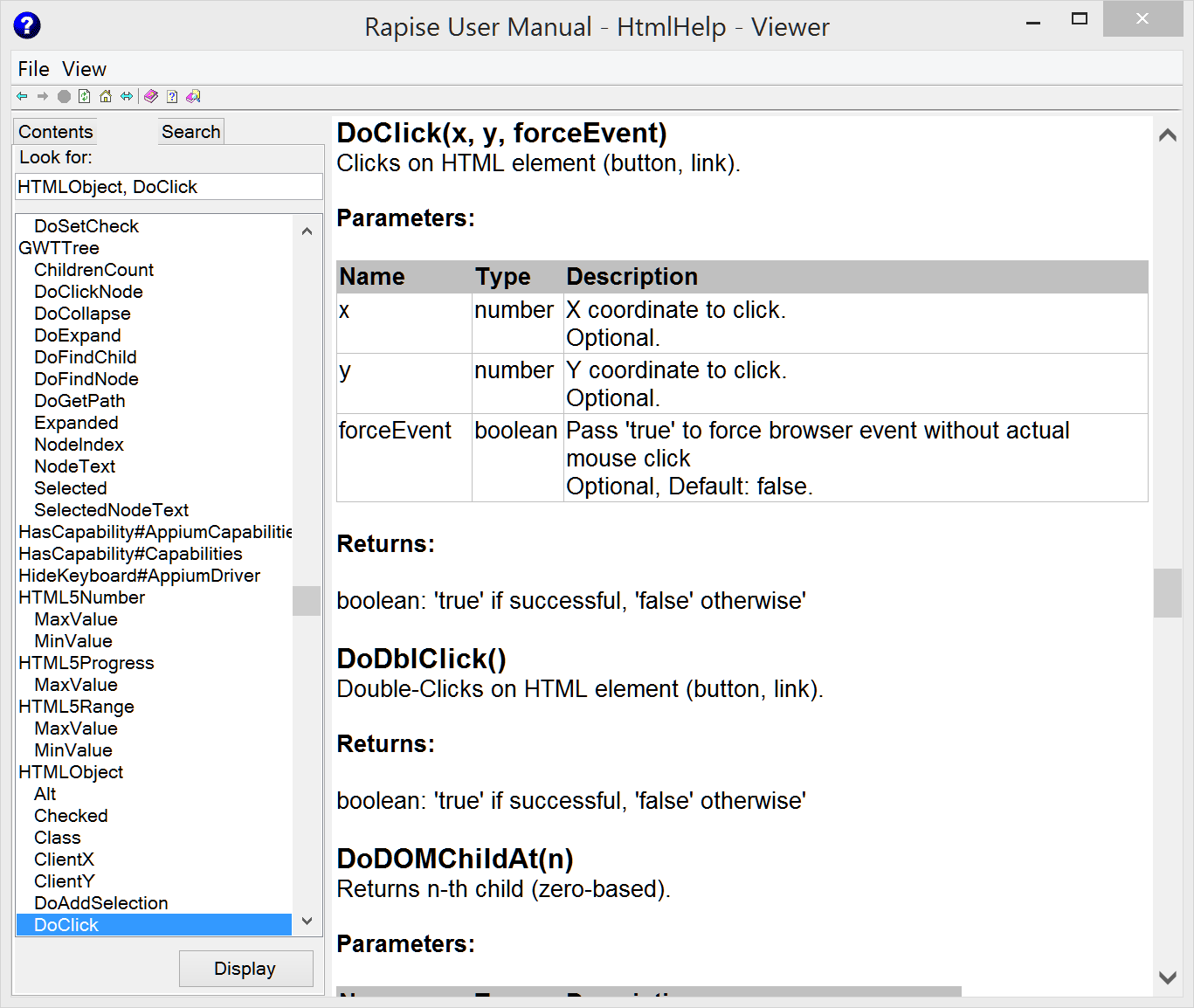Switch to the Search tab
1194x1008 pixels.
[x=190, y=132]
